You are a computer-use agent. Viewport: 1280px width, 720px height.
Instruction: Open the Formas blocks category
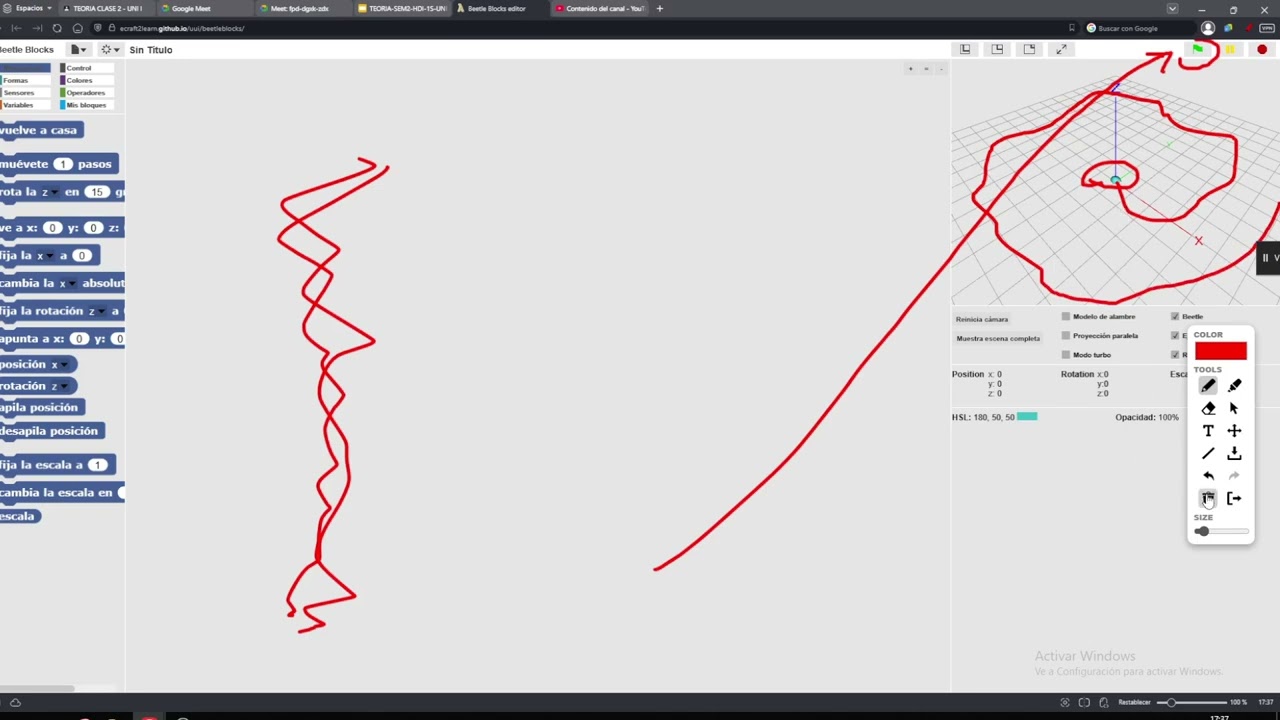[25, 80]
